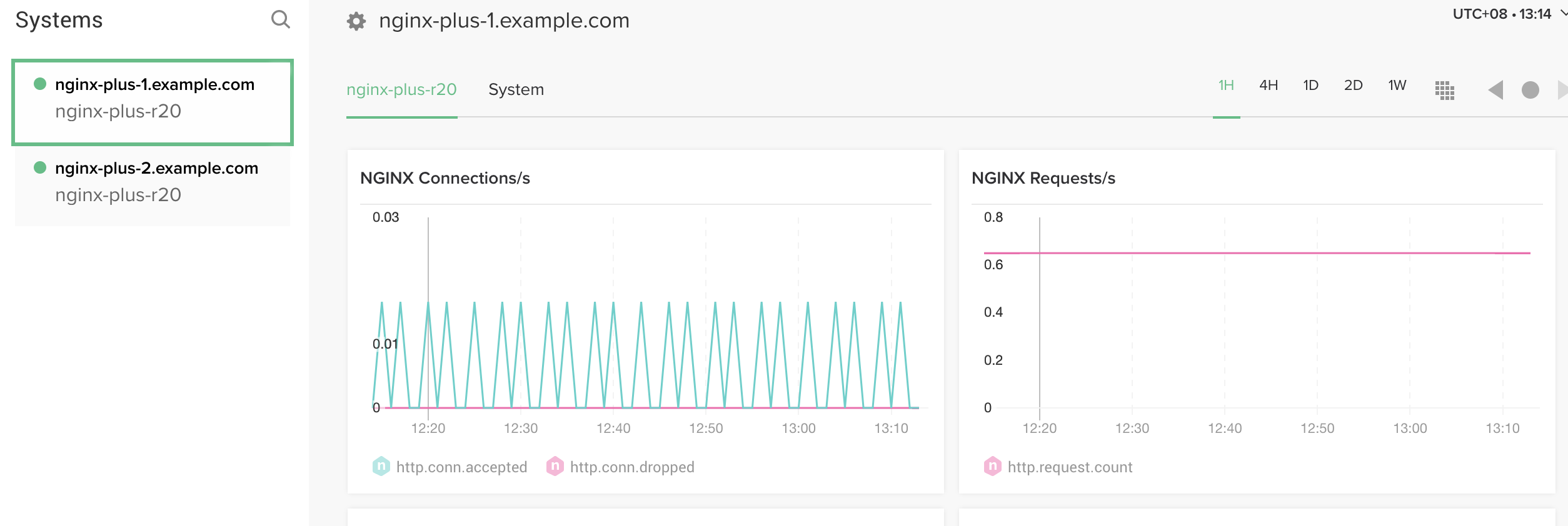1568x526 pixels.
Task: Open the custom time range grid icon
Action: [1445, 90]
